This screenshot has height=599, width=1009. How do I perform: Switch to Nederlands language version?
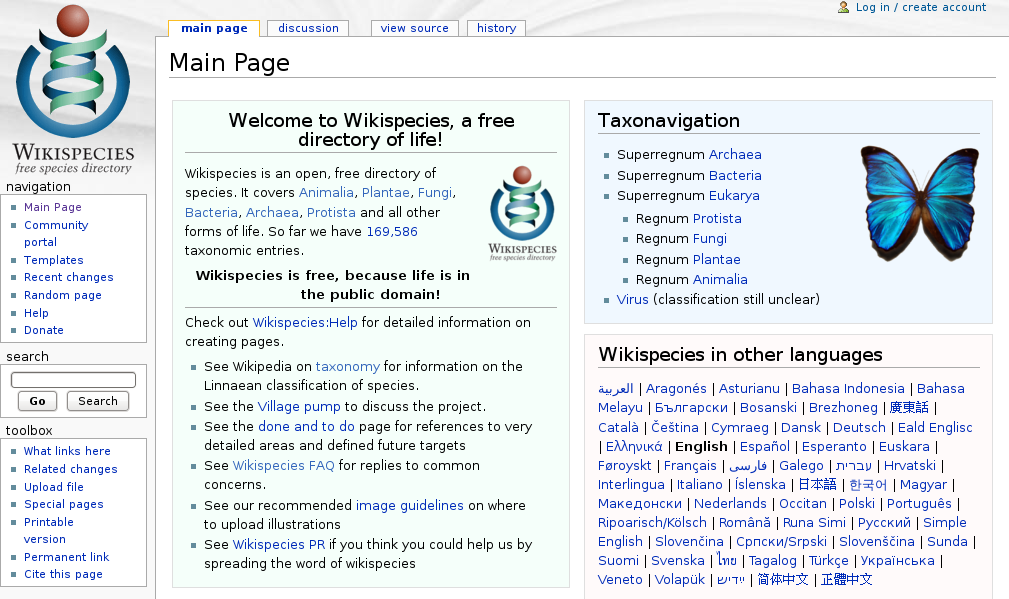pos(730,504)
